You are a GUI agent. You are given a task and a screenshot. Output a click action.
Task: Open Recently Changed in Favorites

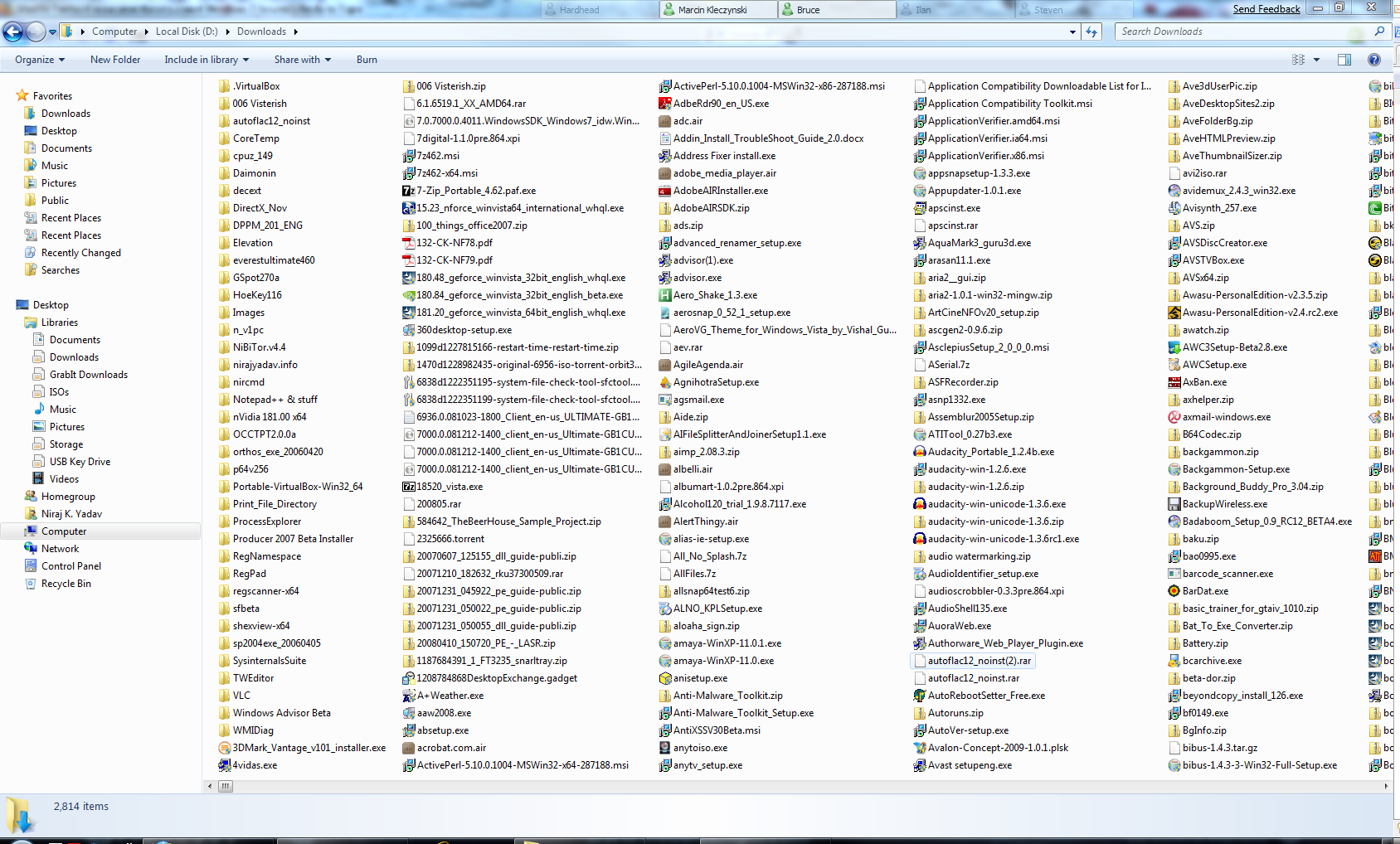click(x=81, y=253)
